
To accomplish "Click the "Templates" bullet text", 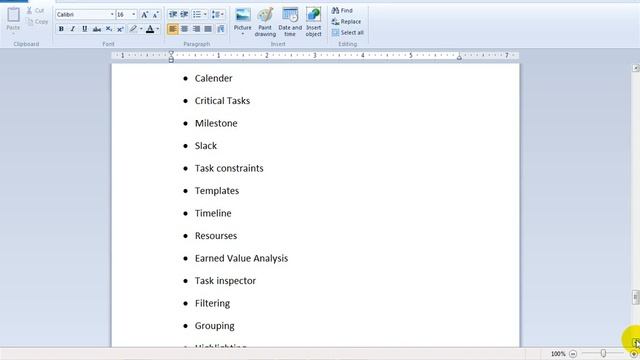I will pyautogui.click(x=217, y=191).
